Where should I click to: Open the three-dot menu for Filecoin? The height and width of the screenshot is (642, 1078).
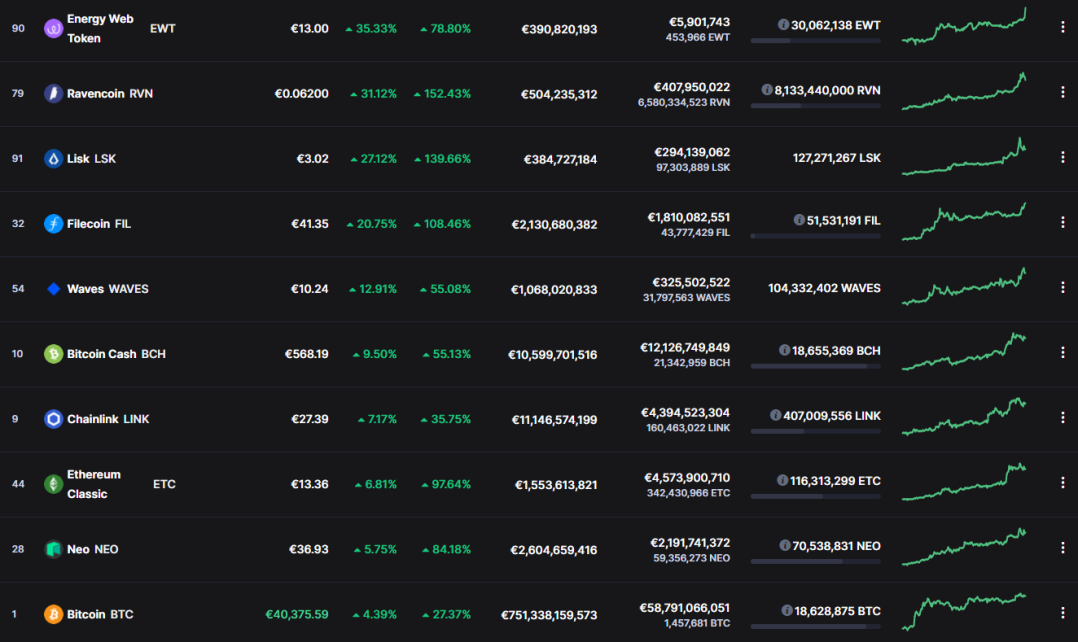coord(1063,222)
